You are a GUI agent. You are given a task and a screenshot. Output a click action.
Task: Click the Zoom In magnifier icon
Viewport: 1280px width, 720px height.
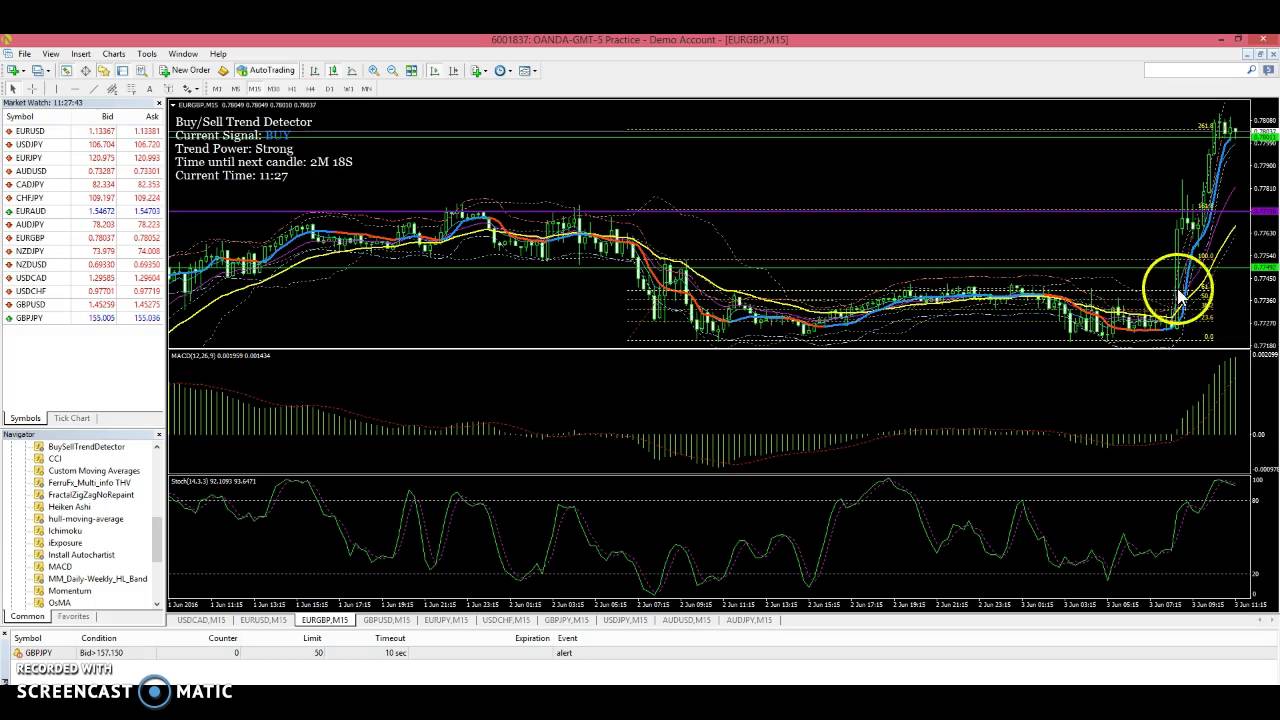point(373,71)
